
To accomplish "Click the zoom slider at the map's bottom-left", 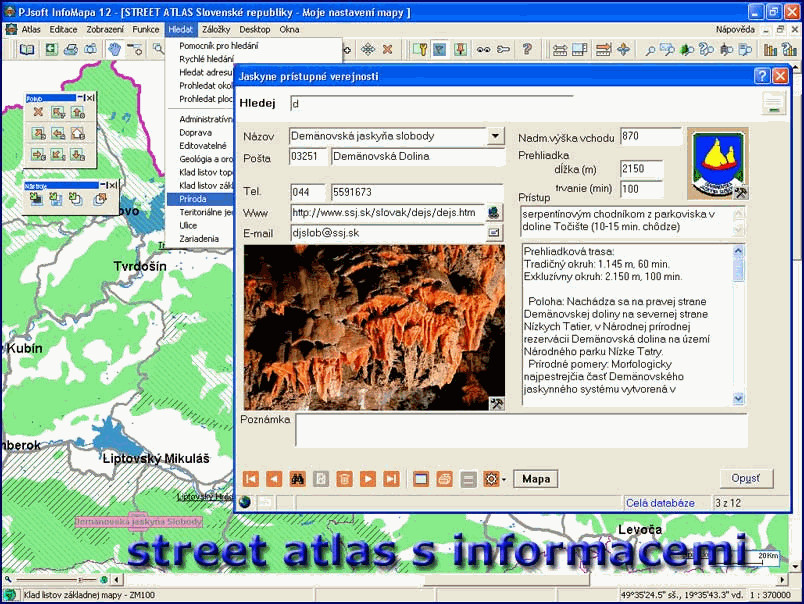I will click(55, 579).
